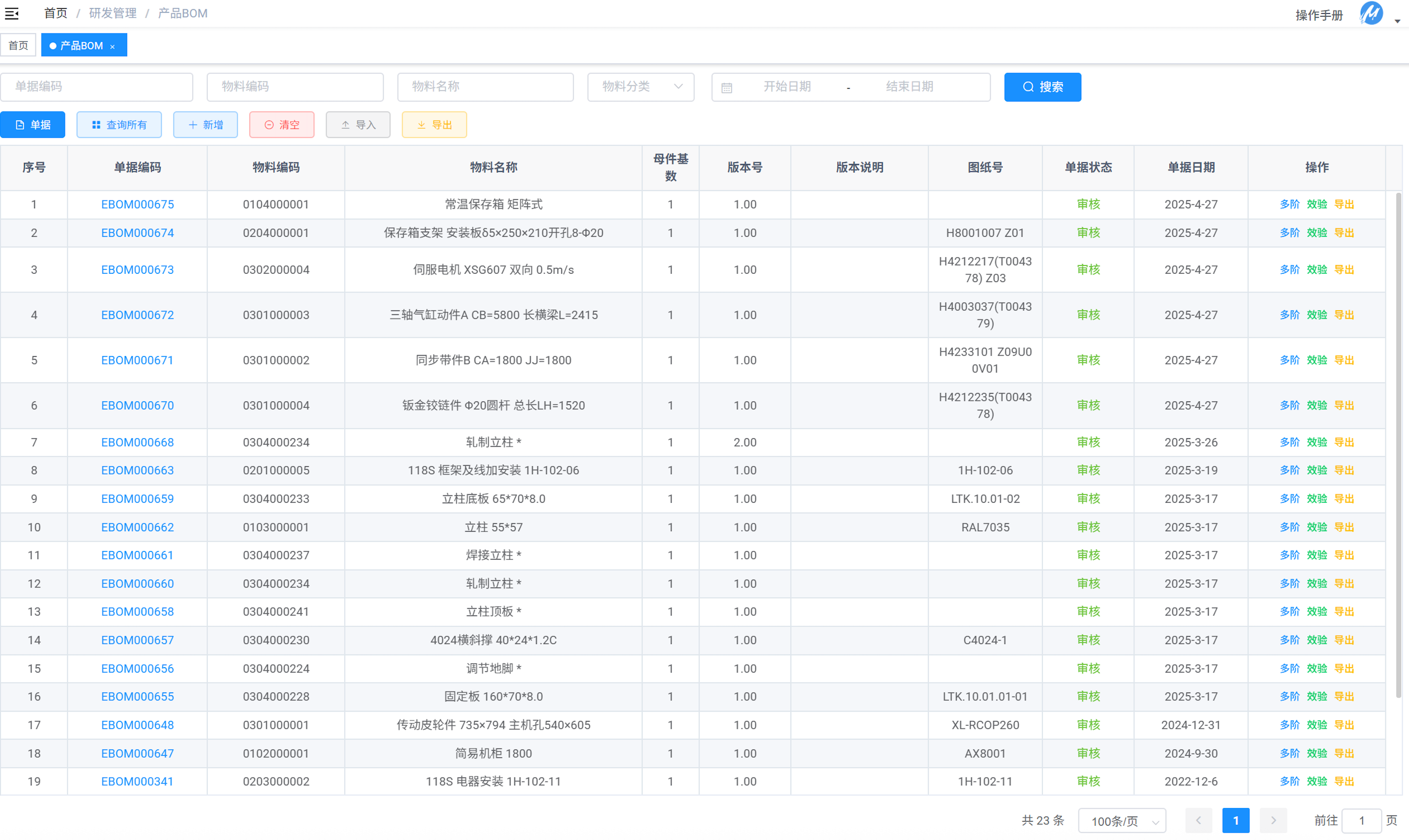Viewport: 1409px width, 840px height.
Task: Click the red 清空 clear button
Action: point(281,125)
